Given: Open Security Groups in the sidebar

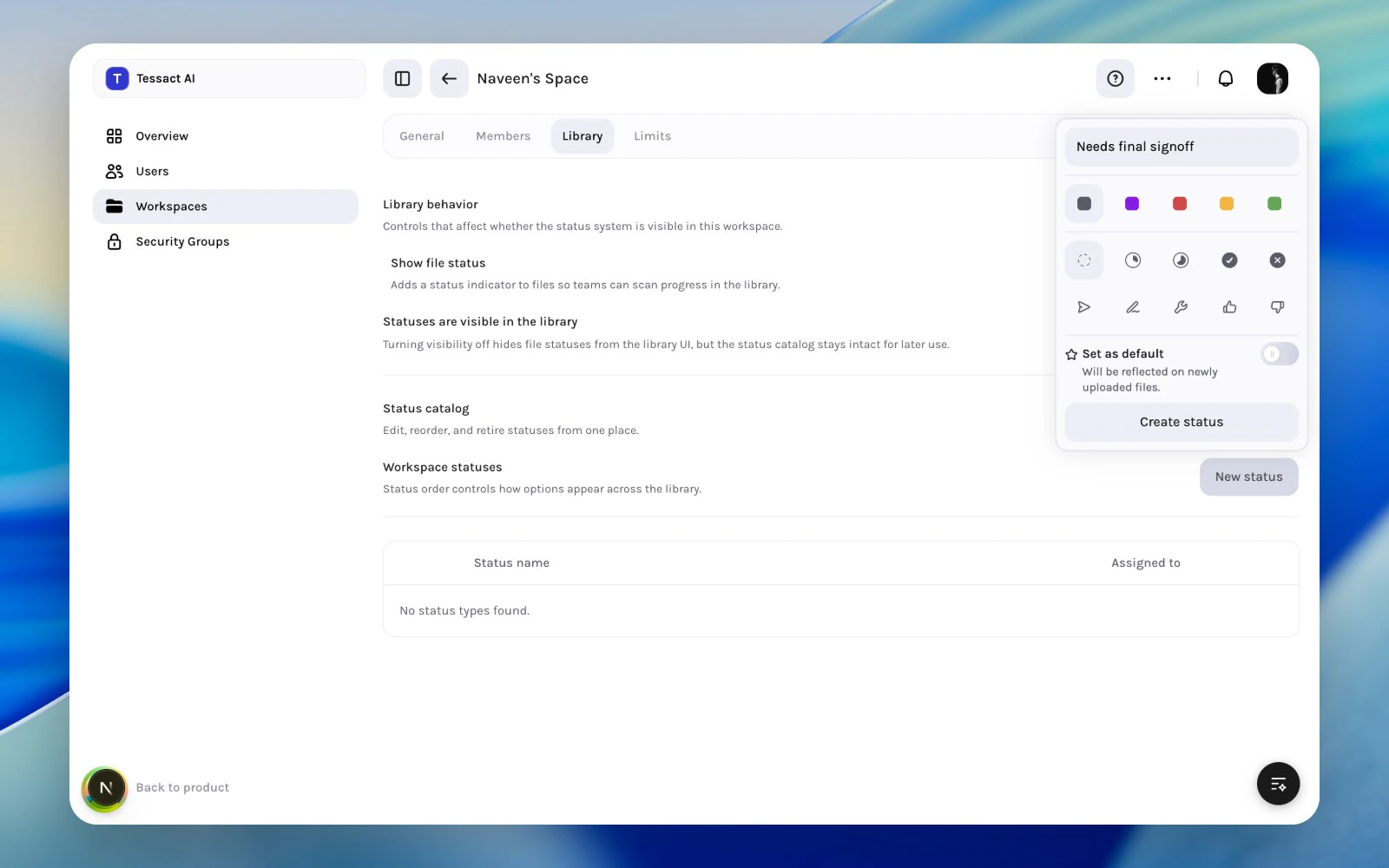Looking at the screenshot, I should point(226,242).
